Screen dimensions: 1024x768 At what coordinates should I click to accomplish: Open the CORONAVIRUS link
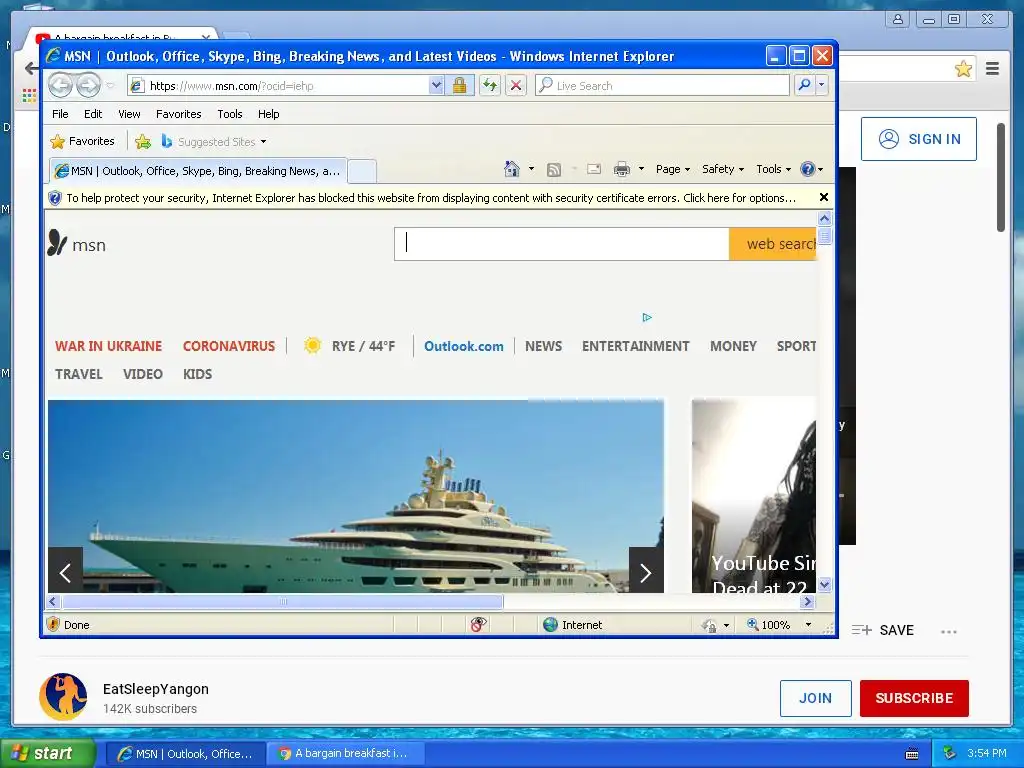click(x=229, y=346)
